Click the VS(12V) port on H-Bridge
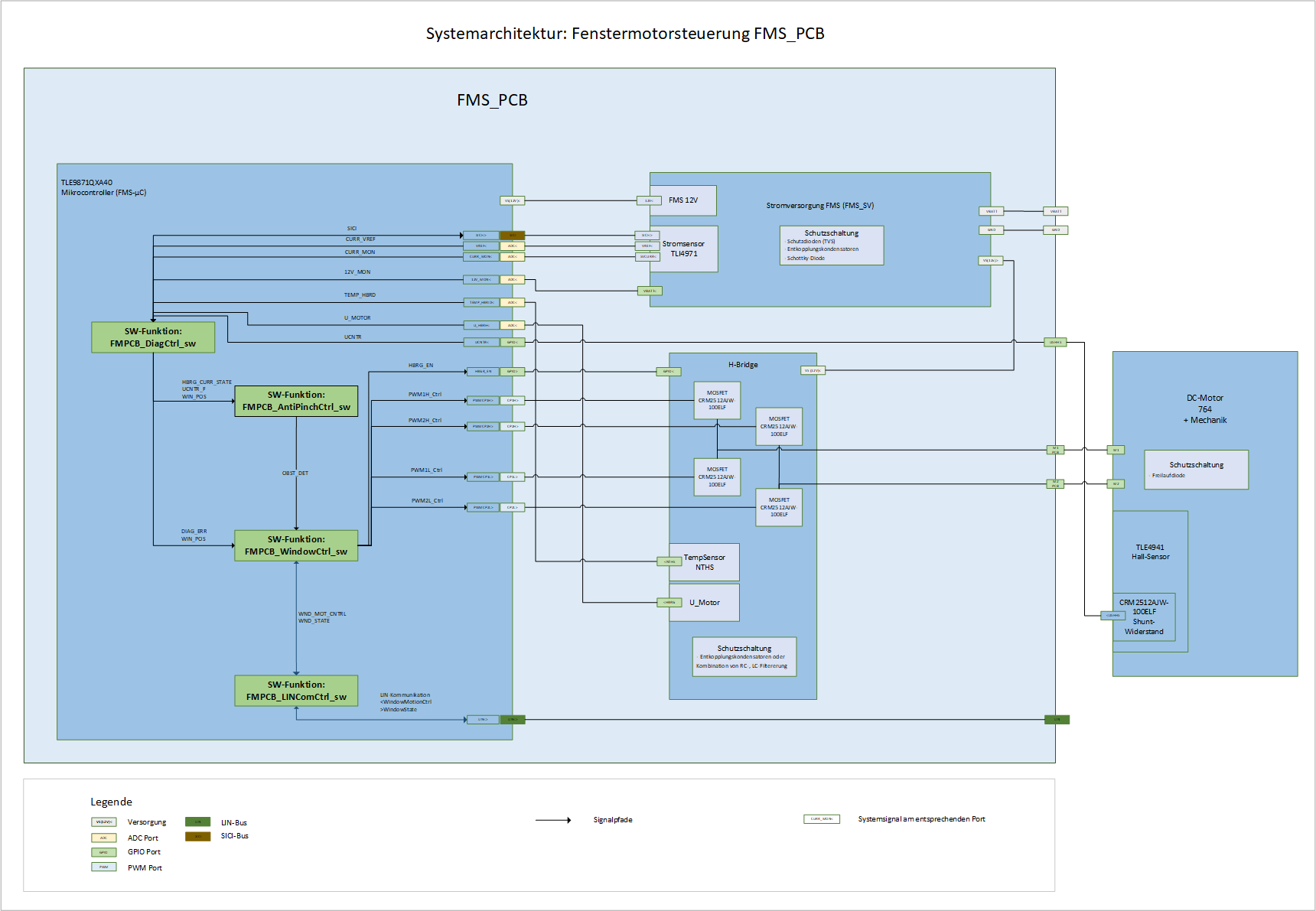The width and height of the screenshot is (1316, 911). 813,370
